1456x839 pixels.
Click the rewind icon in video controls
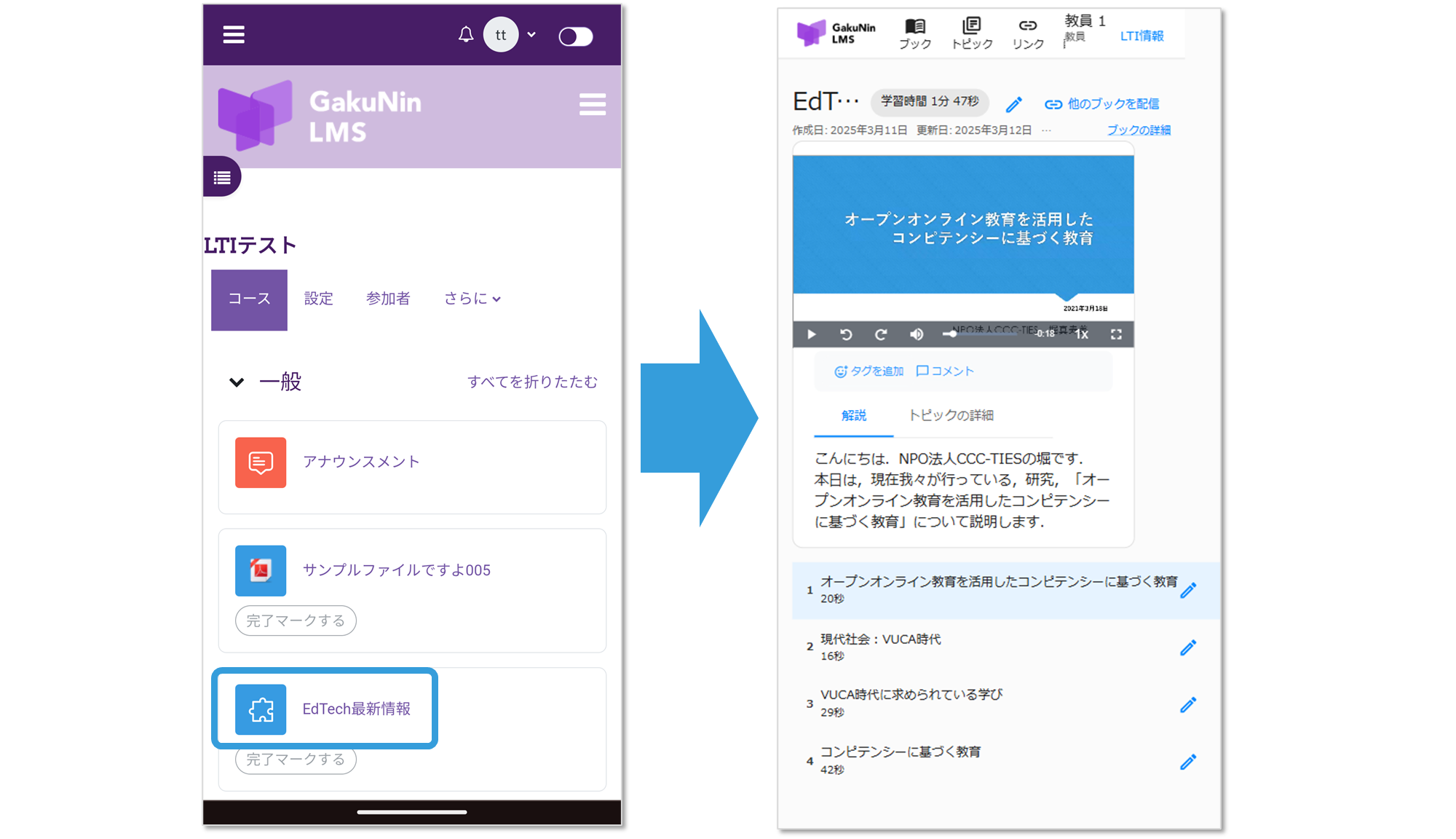pyautogui.click(x=846, y=334)
